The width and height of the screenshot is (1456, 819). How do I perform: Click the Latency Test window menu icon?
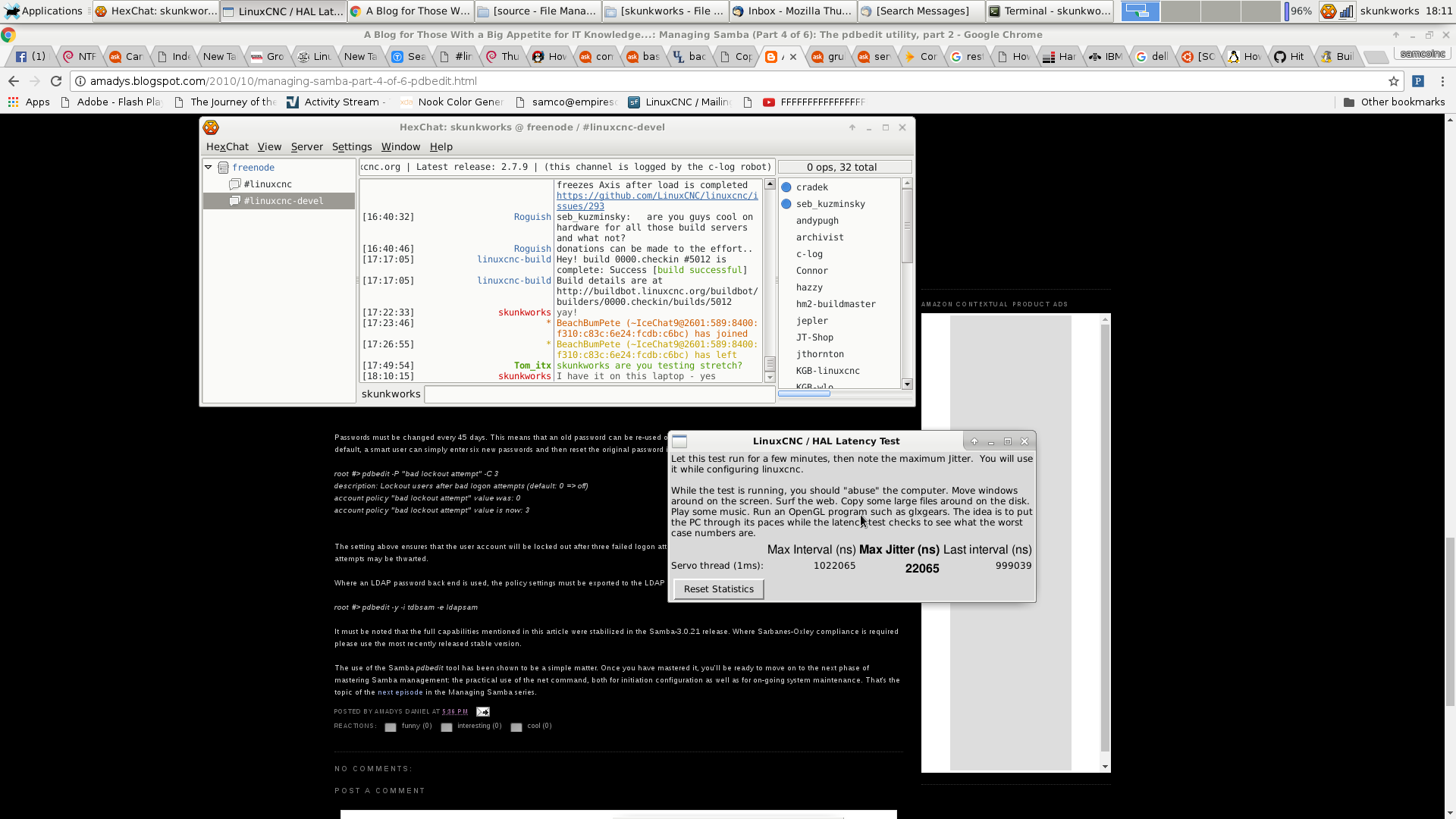(679, 441)
